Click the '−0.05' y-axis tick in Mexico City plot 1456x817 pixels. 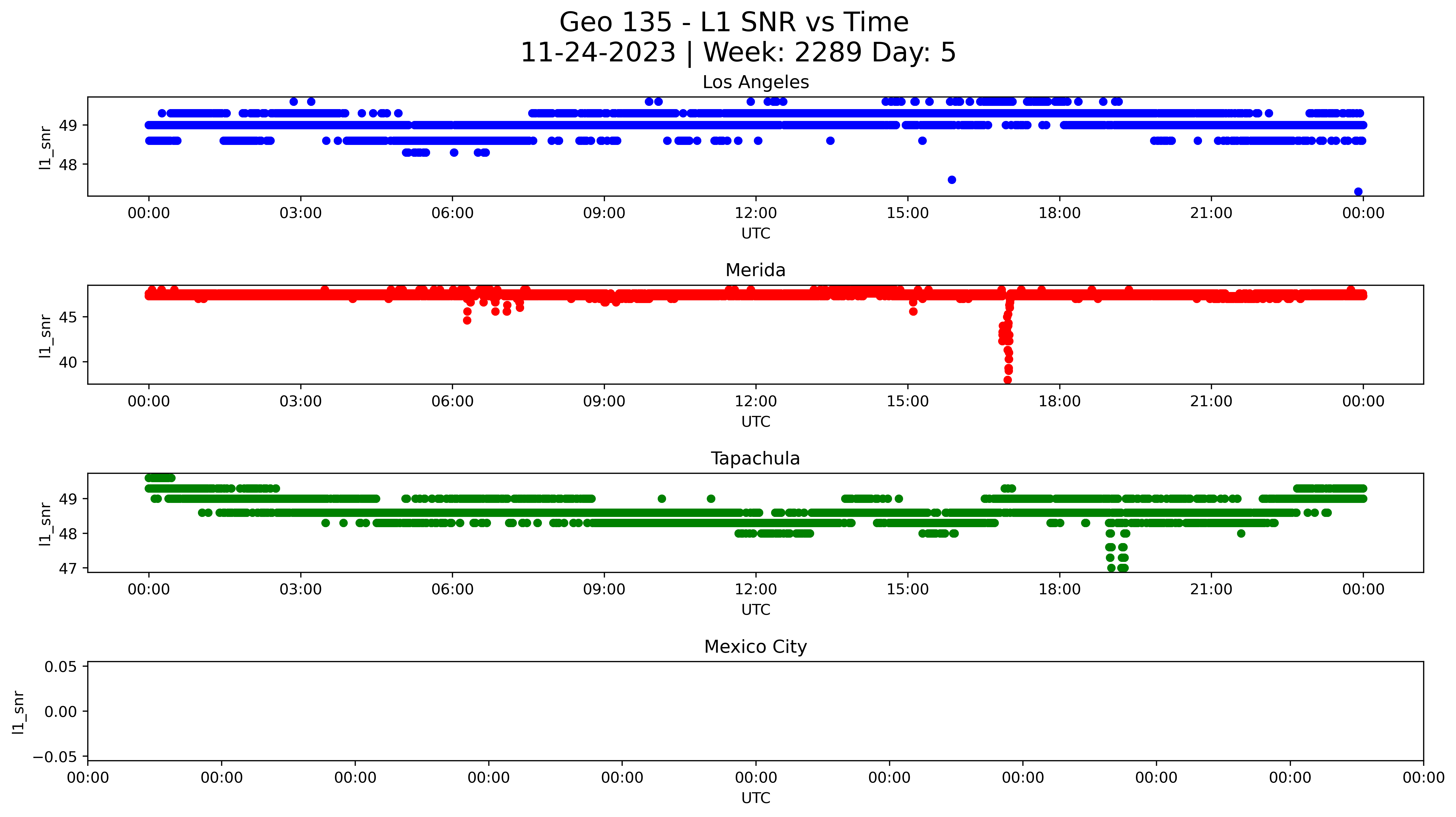pos(55,756)
